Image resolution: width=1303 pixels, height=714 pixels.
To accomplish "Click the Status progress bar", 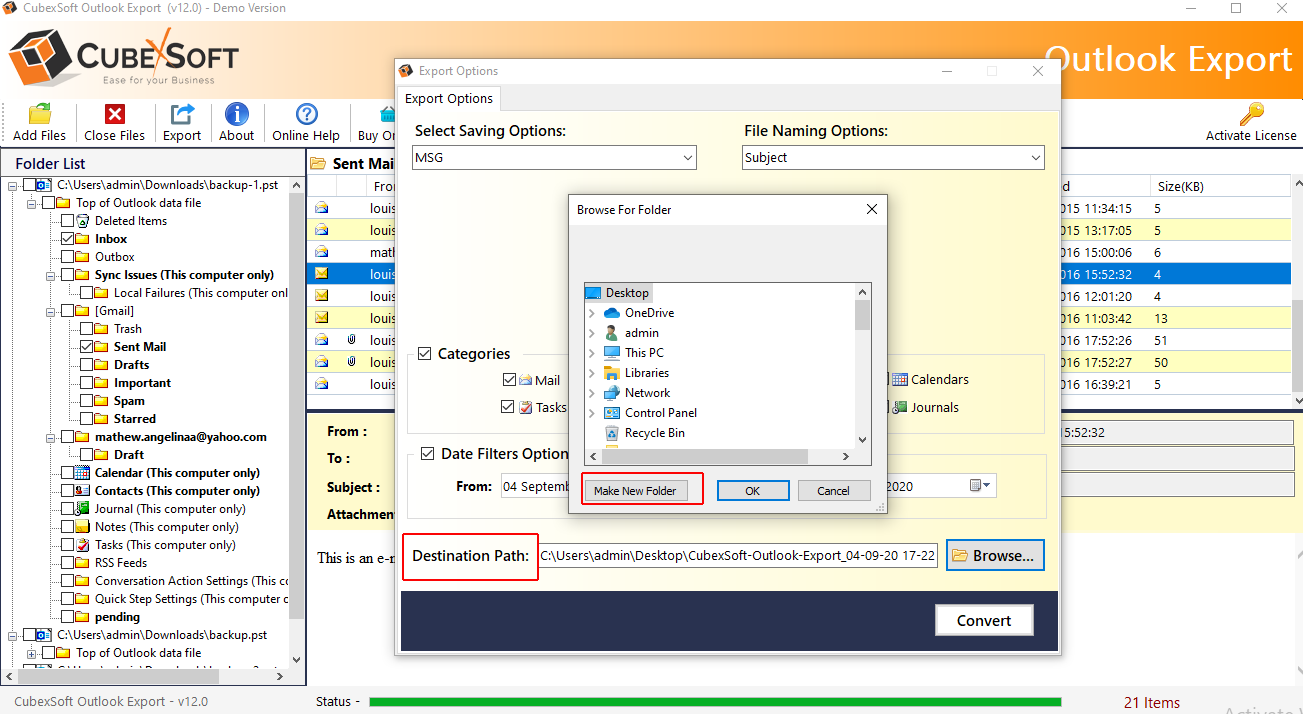I will tap(715, 702).
